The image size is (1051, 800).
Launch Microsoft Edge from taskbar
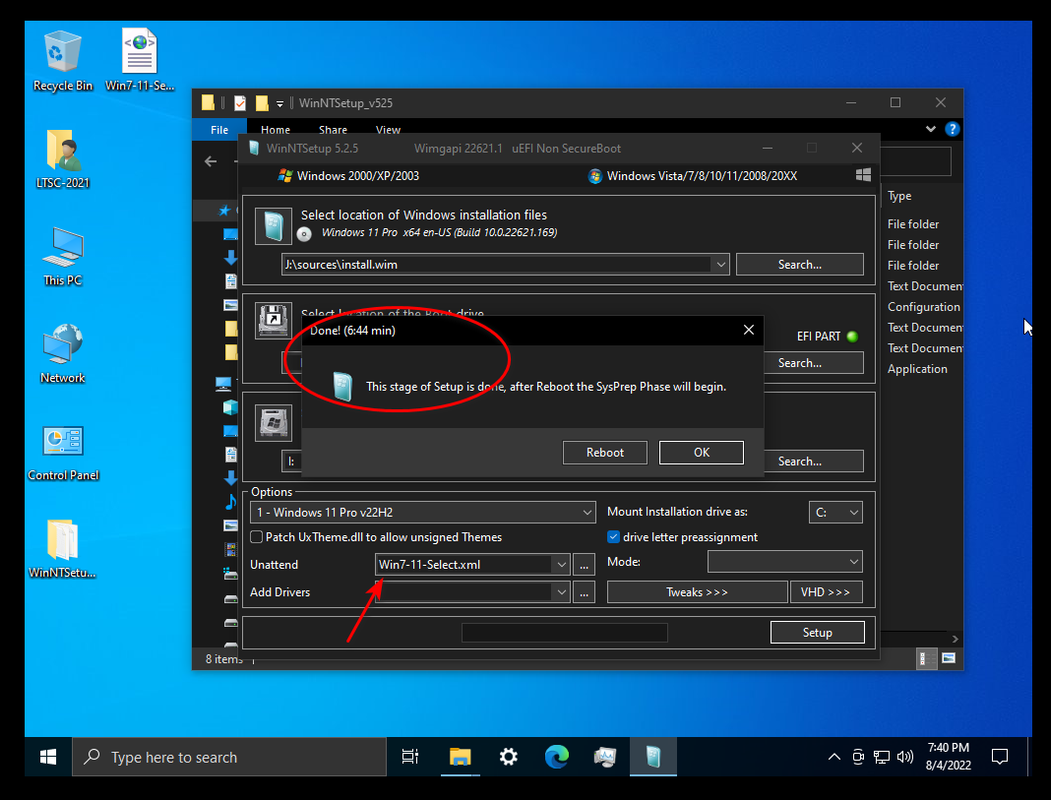pos(556,757)
